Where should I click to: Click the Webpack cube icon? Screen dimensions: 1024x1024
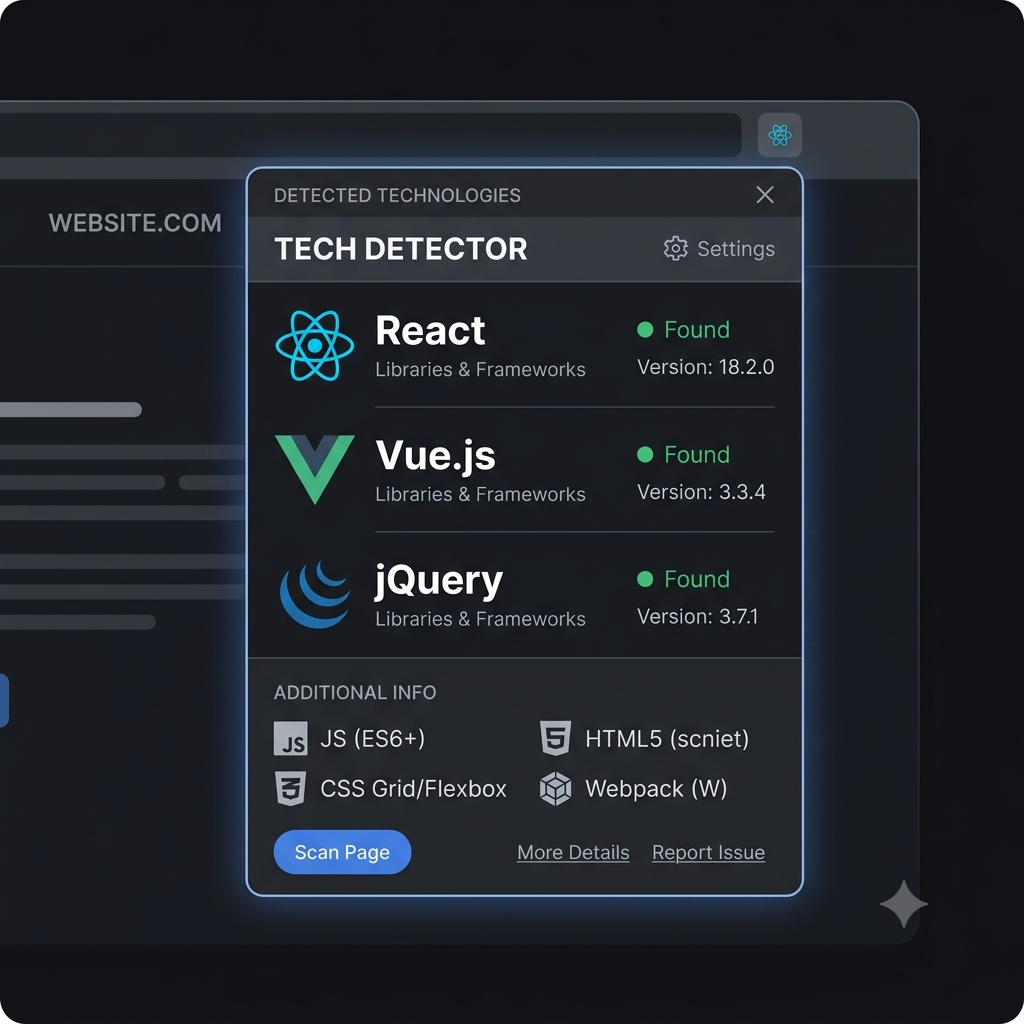556,789
